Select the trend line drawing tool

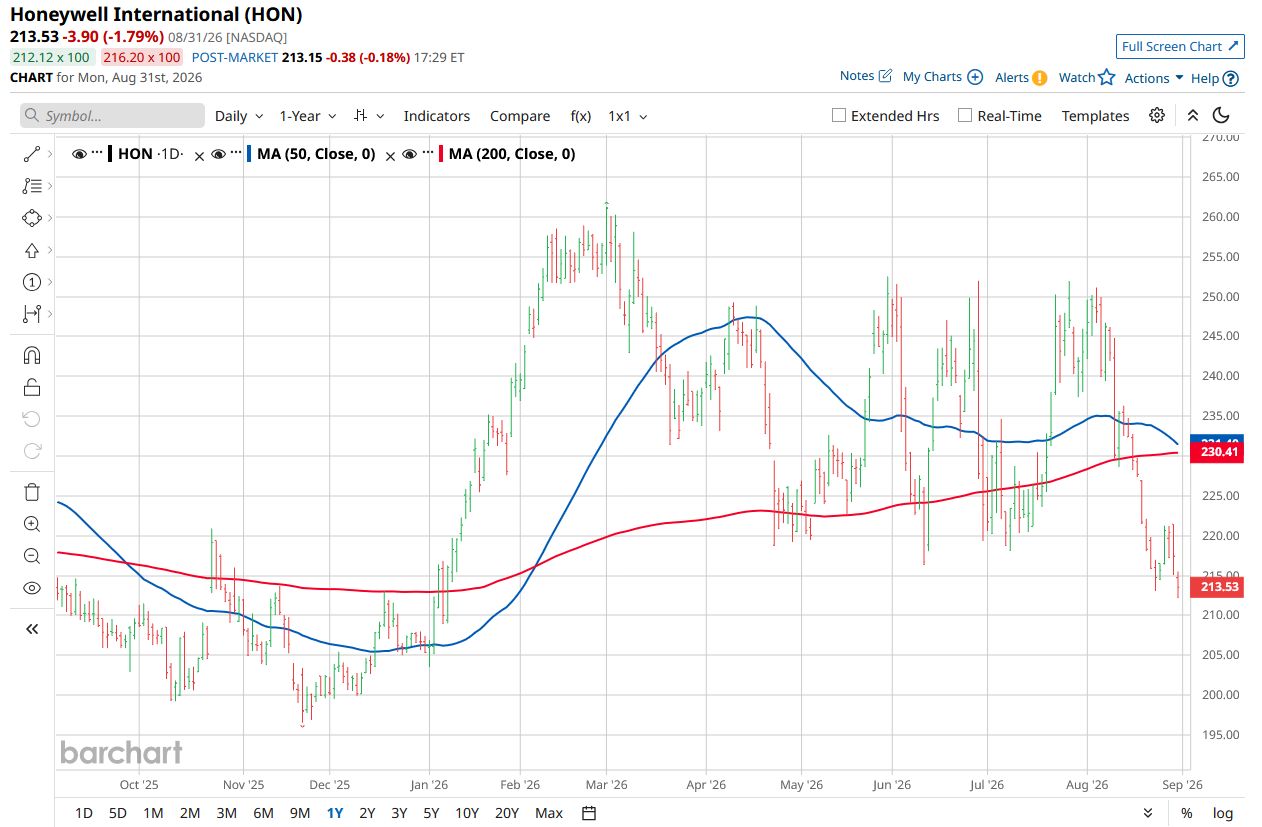(31, 154)
